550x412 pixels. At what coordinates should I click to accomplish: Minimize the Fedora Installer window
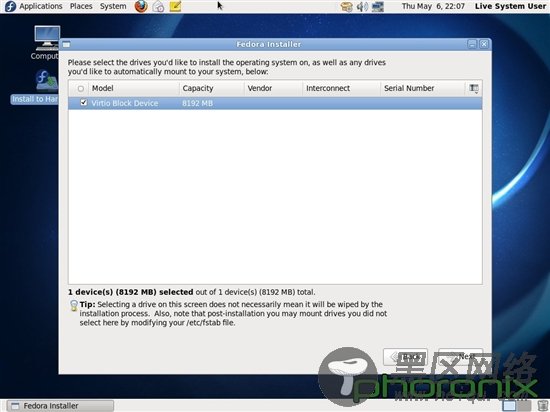472,44
